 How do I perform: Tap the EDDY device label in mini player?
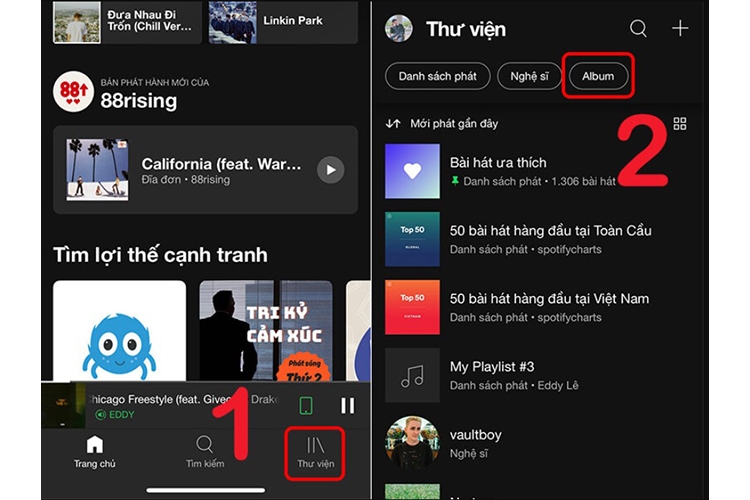tap(115, 415)
